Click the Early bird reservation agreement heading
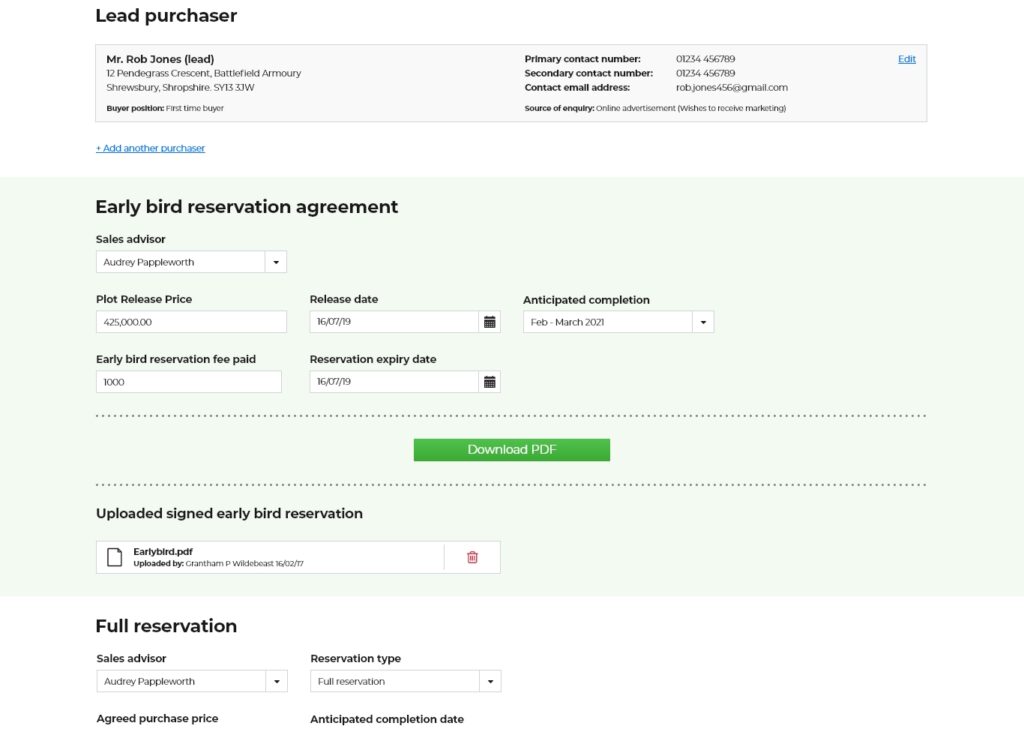This screenshot has width=1024, height=729. 246,207
